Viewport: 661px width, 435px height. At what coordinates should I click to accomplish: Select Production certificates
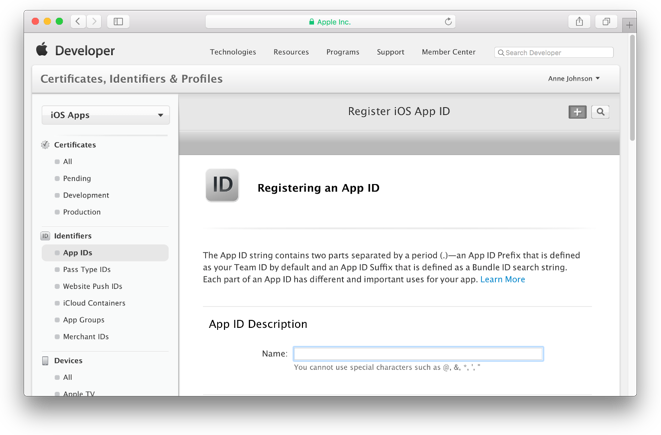tap(82, 212)
